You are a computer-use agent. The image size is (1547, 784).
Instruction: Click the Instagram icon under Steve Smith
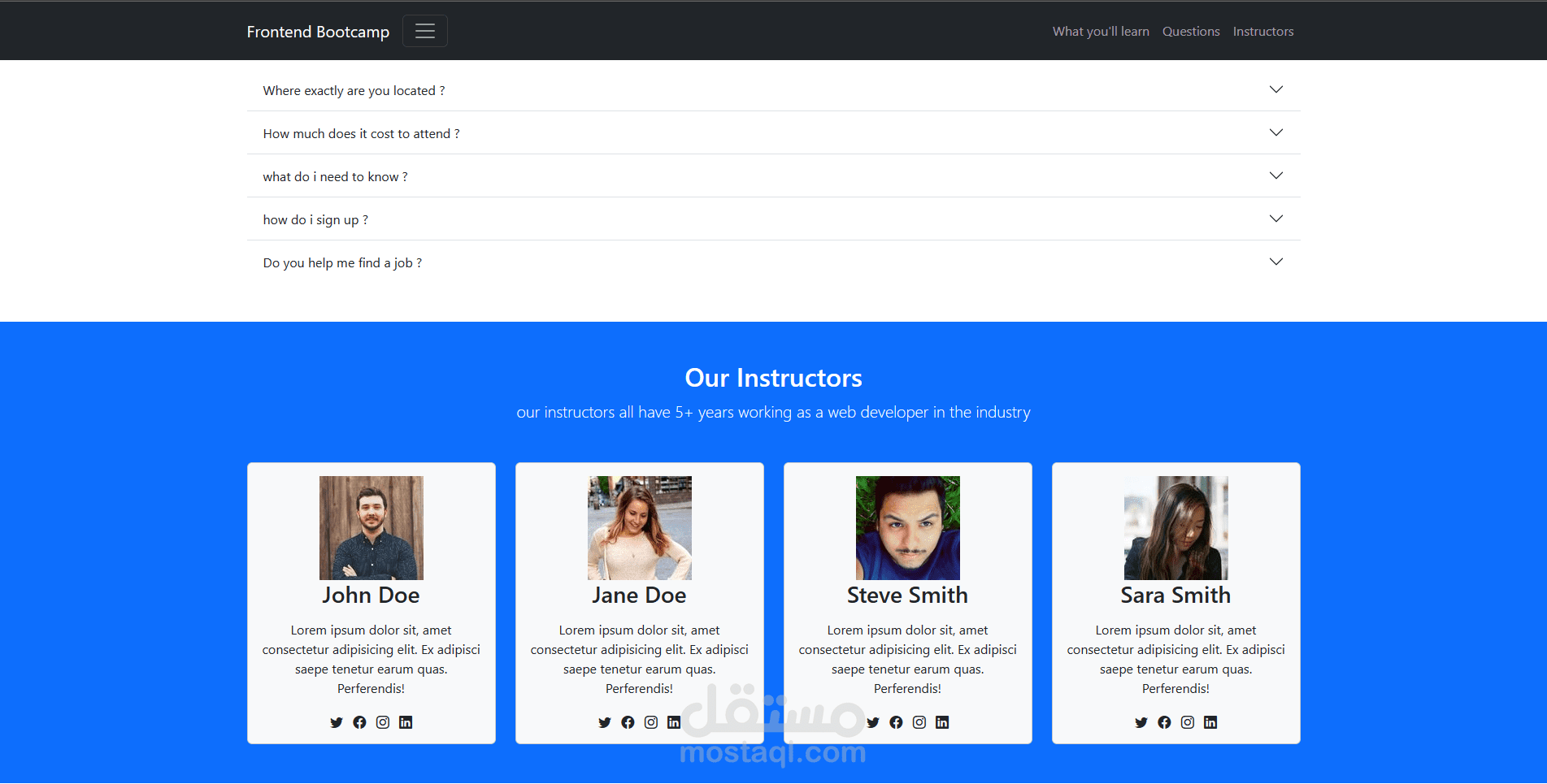[x=919, y=722]
